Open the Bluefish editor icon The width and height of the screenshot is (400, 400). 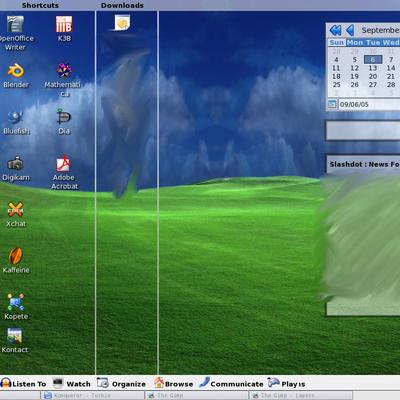15,117
